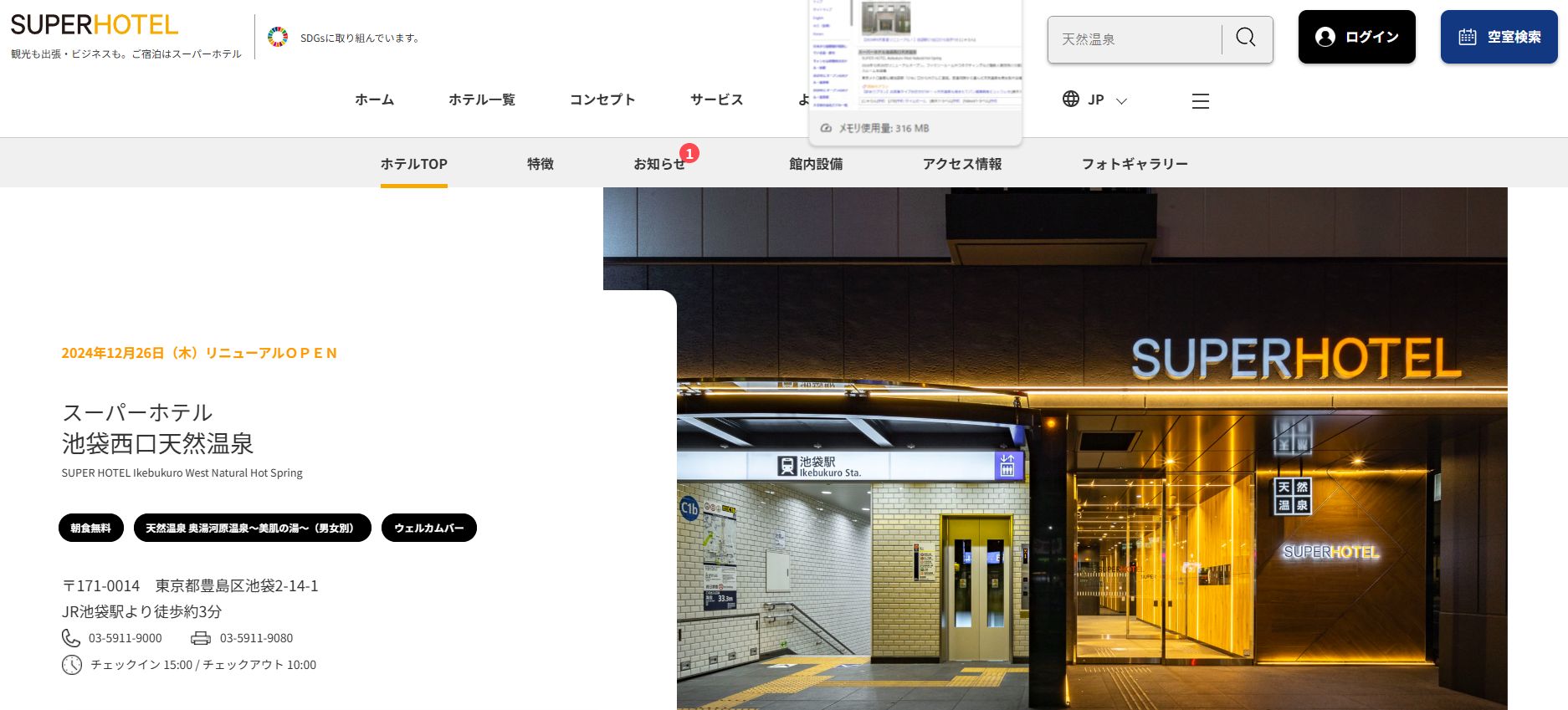Click the 空室検索 button

(x=1499, y=37)
